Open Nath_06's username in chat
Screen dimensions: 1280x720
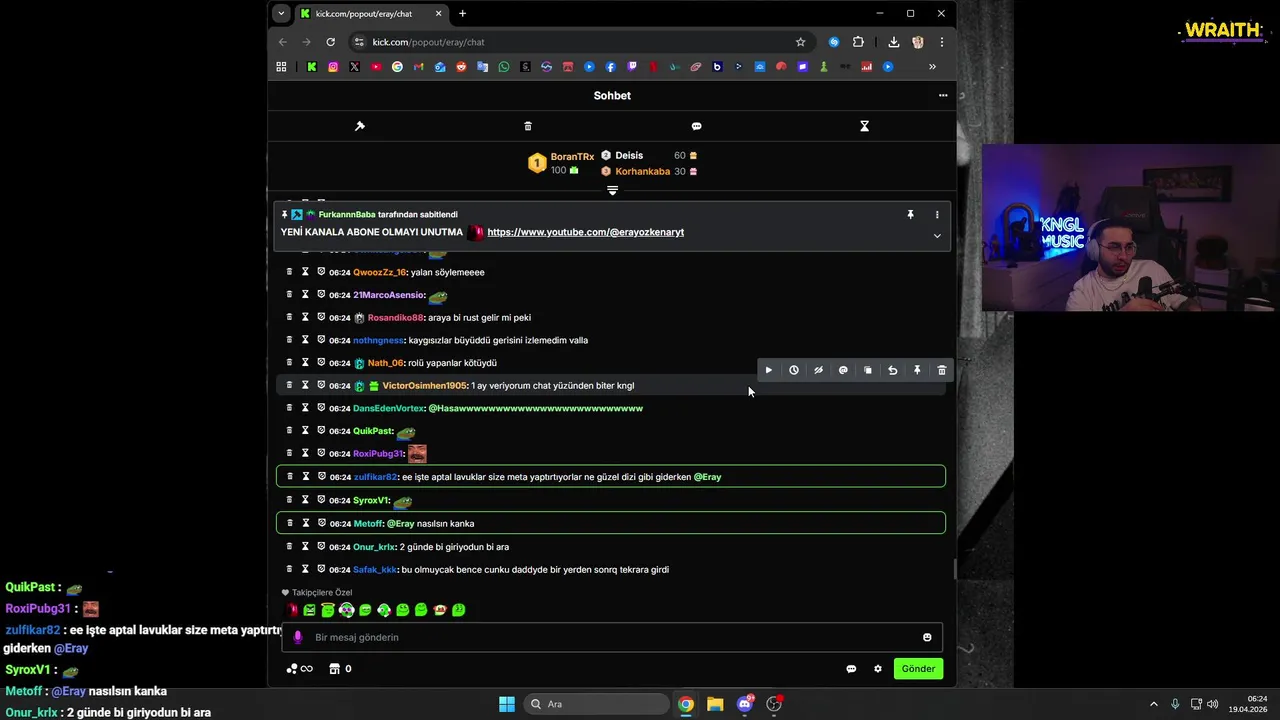point(385,363)
